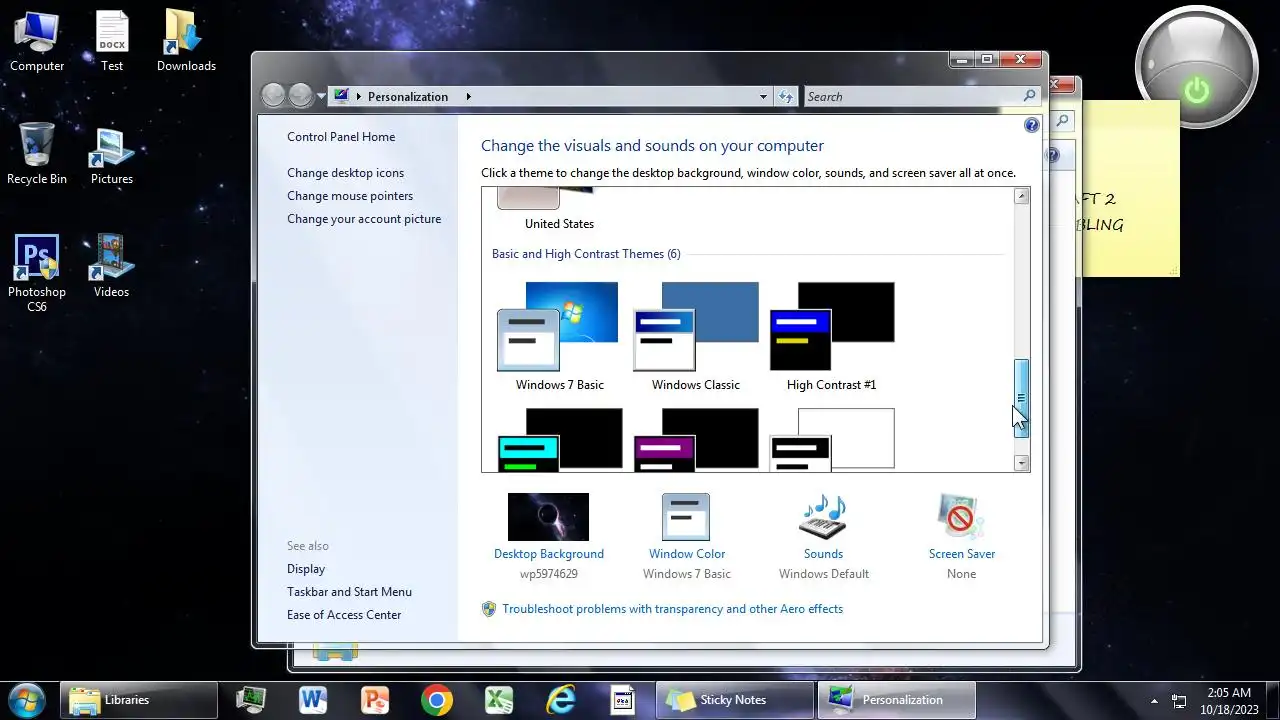Open the Personalization help question-mark icon
This screenshot has width=1280, height=720.
[x=1032, y=125]
